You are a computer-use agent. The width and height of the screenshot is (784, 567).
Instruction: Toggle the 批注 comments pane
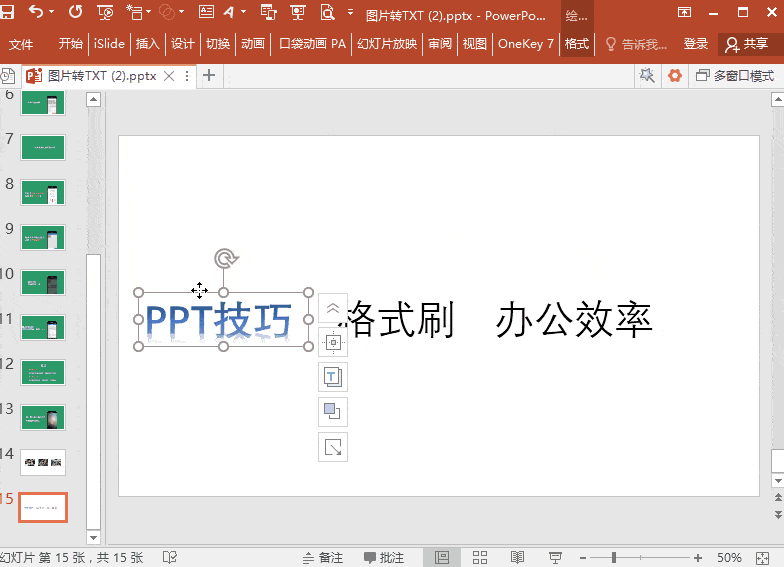coord(384,557)
